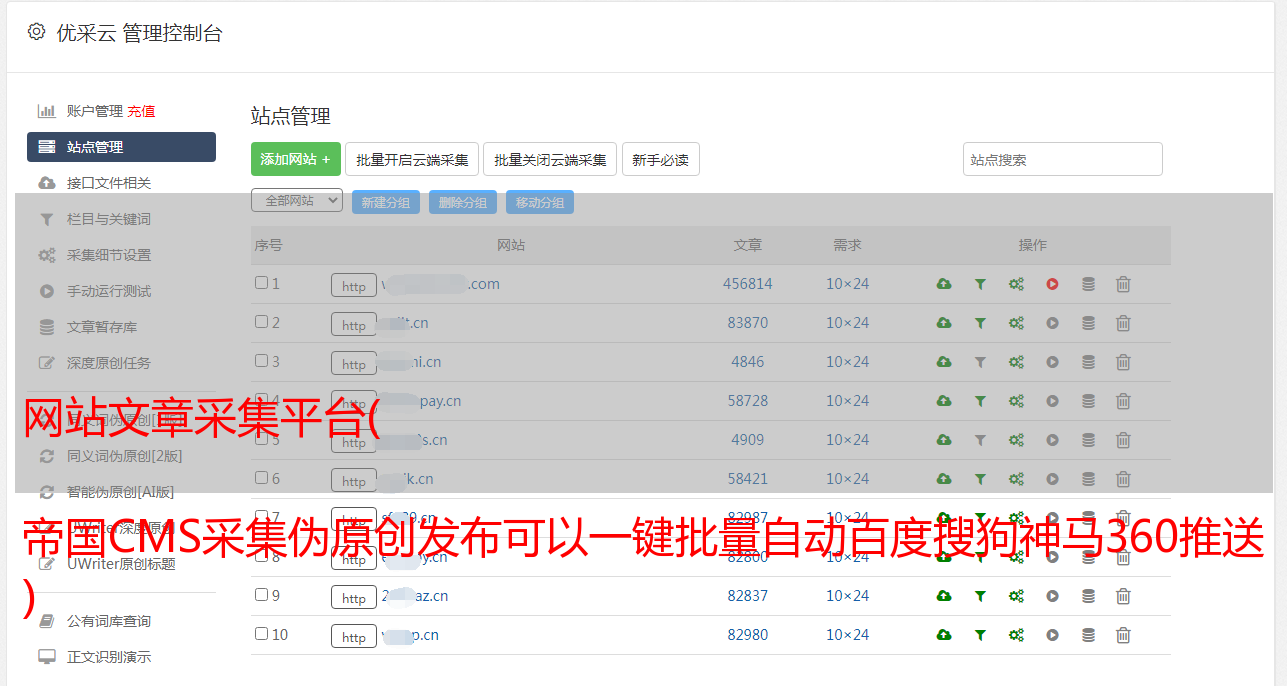This screenshot has width=1287, height=686.
Task: Click the cloud upload icon in row 10
Action: pyautogui.click(x=944, y=635)
